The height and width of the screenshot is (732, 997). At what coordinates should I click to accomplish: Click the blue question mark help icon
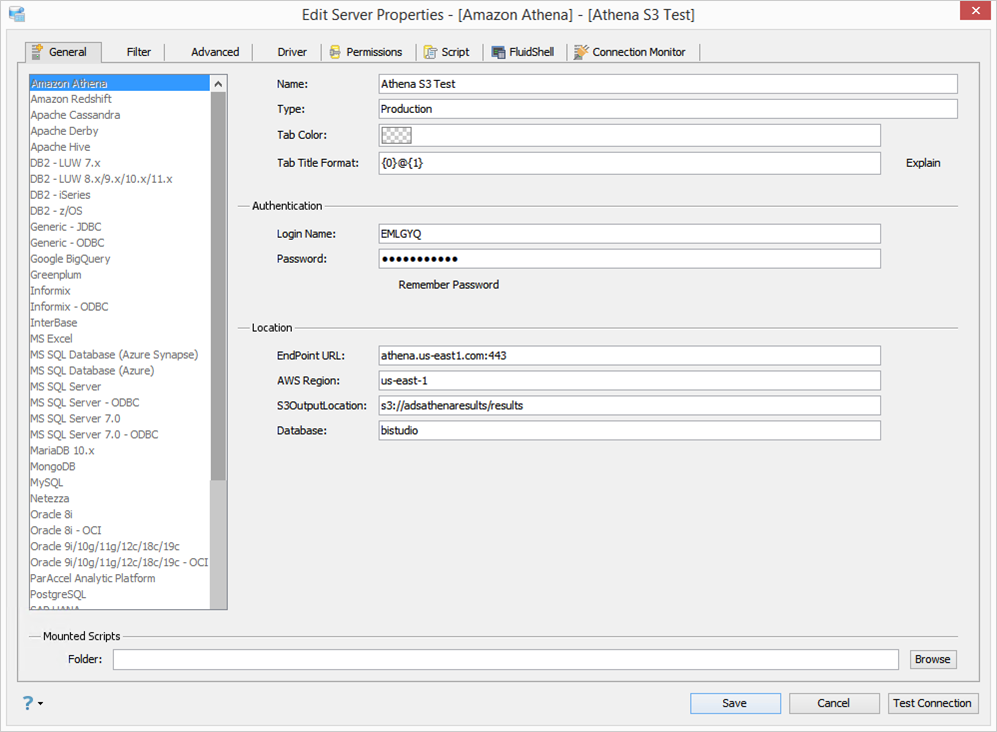click(x=27, y=703)
